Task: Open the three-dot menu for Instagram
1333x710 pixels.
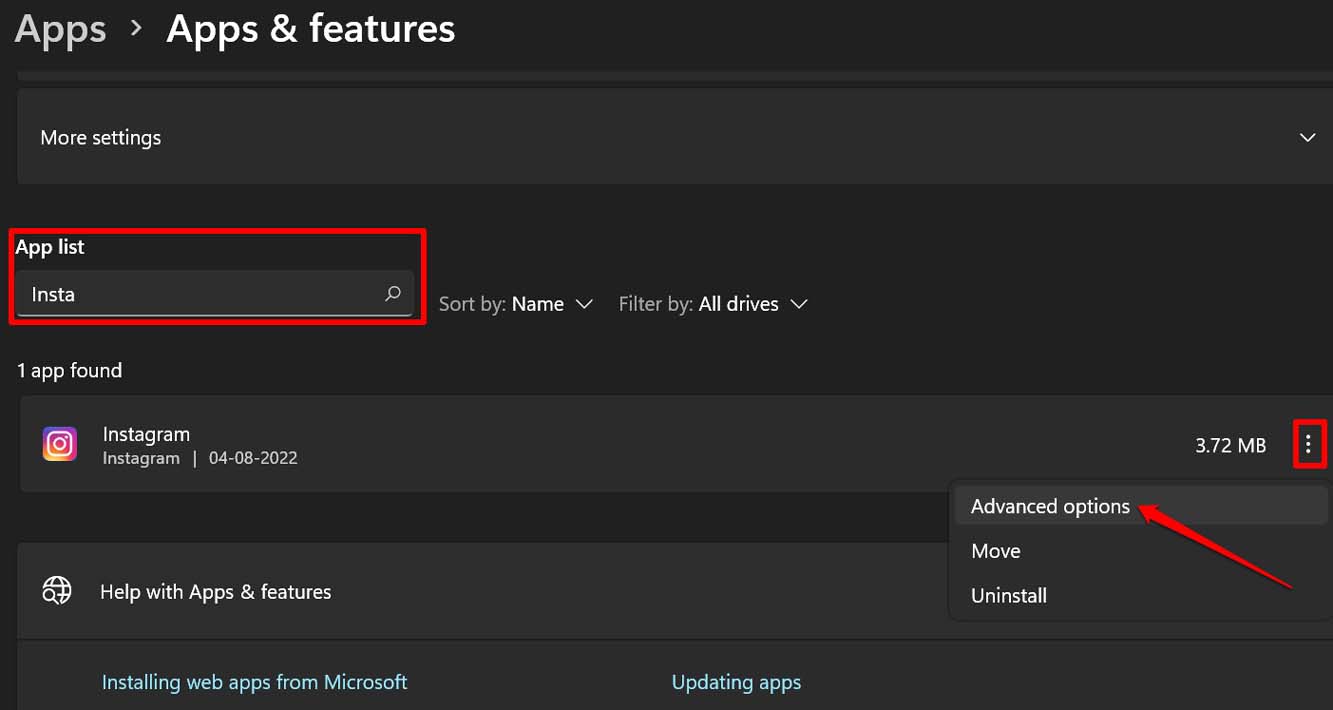Action: 1308,445
